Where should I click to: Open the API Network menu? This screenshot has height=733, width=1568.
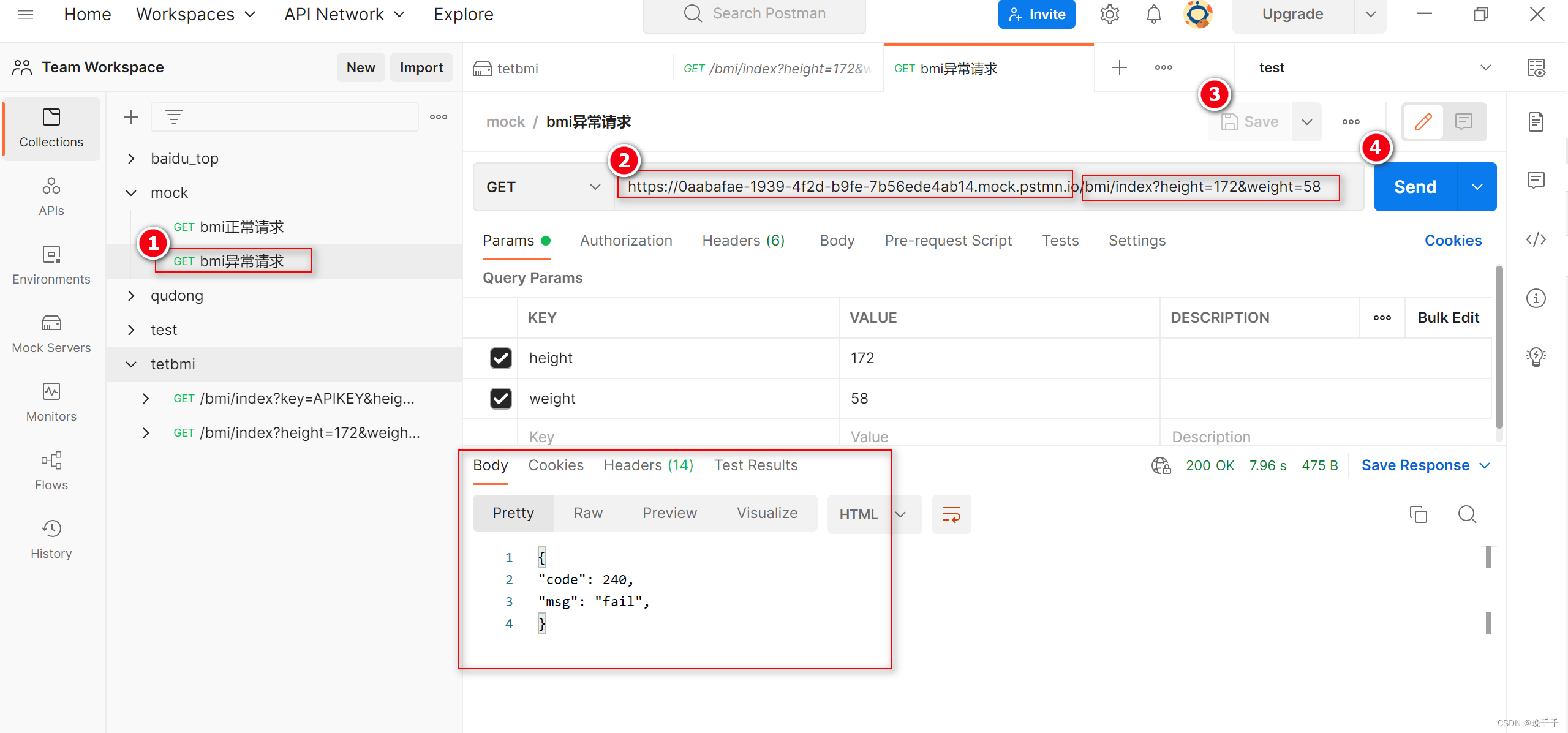coord(345,14)
